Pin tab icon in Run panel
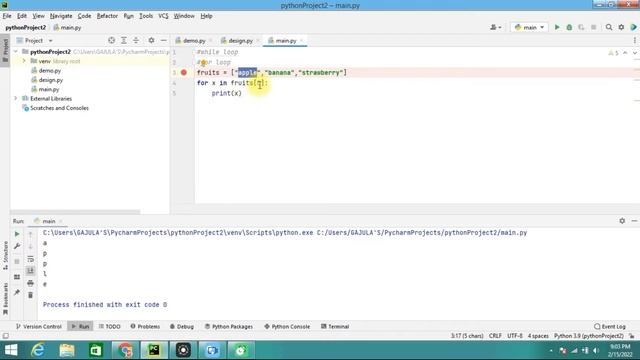 point(17,292)
